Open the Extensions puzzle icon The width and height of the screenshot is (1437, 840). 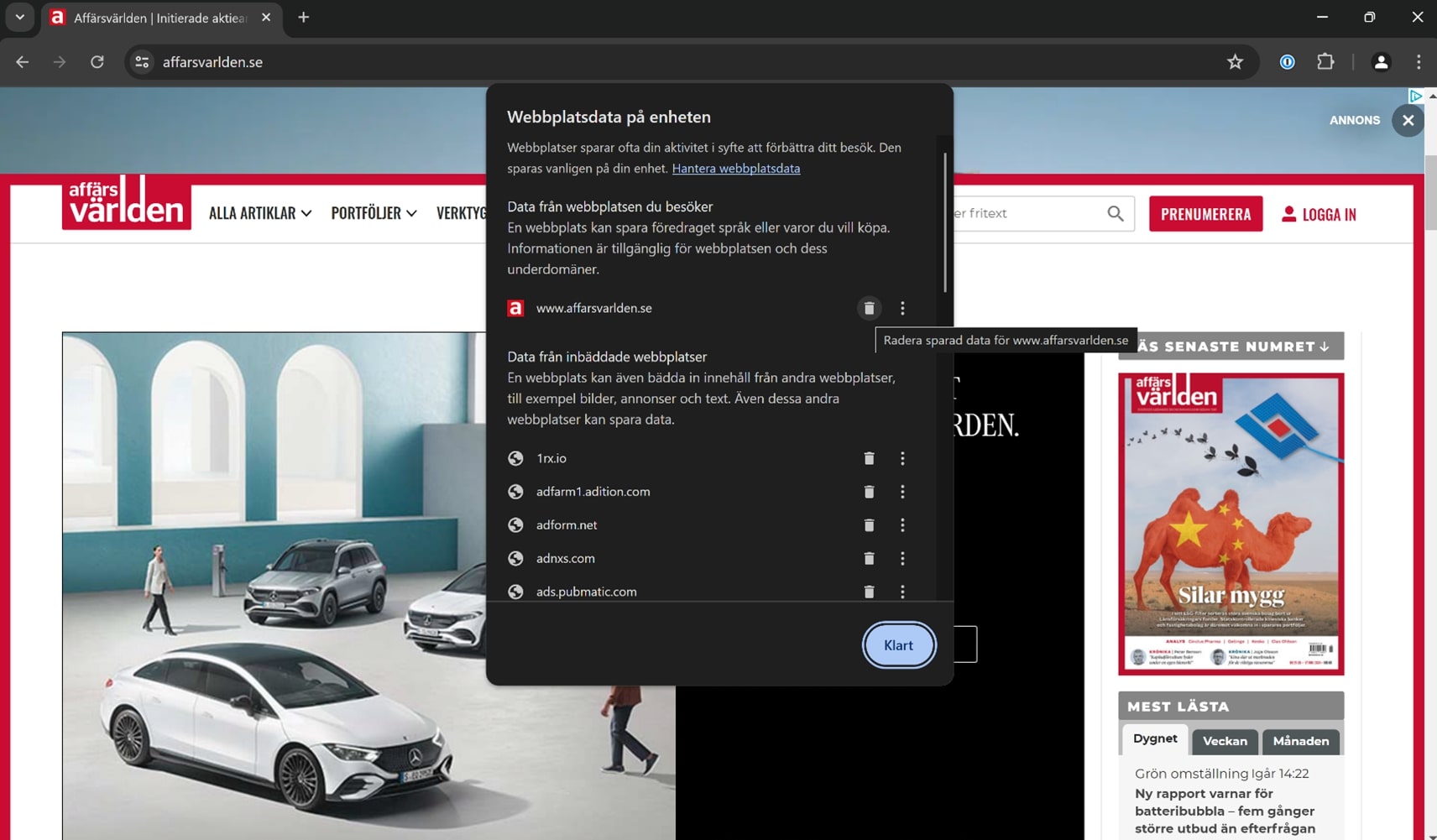(x=1325, y=62)
